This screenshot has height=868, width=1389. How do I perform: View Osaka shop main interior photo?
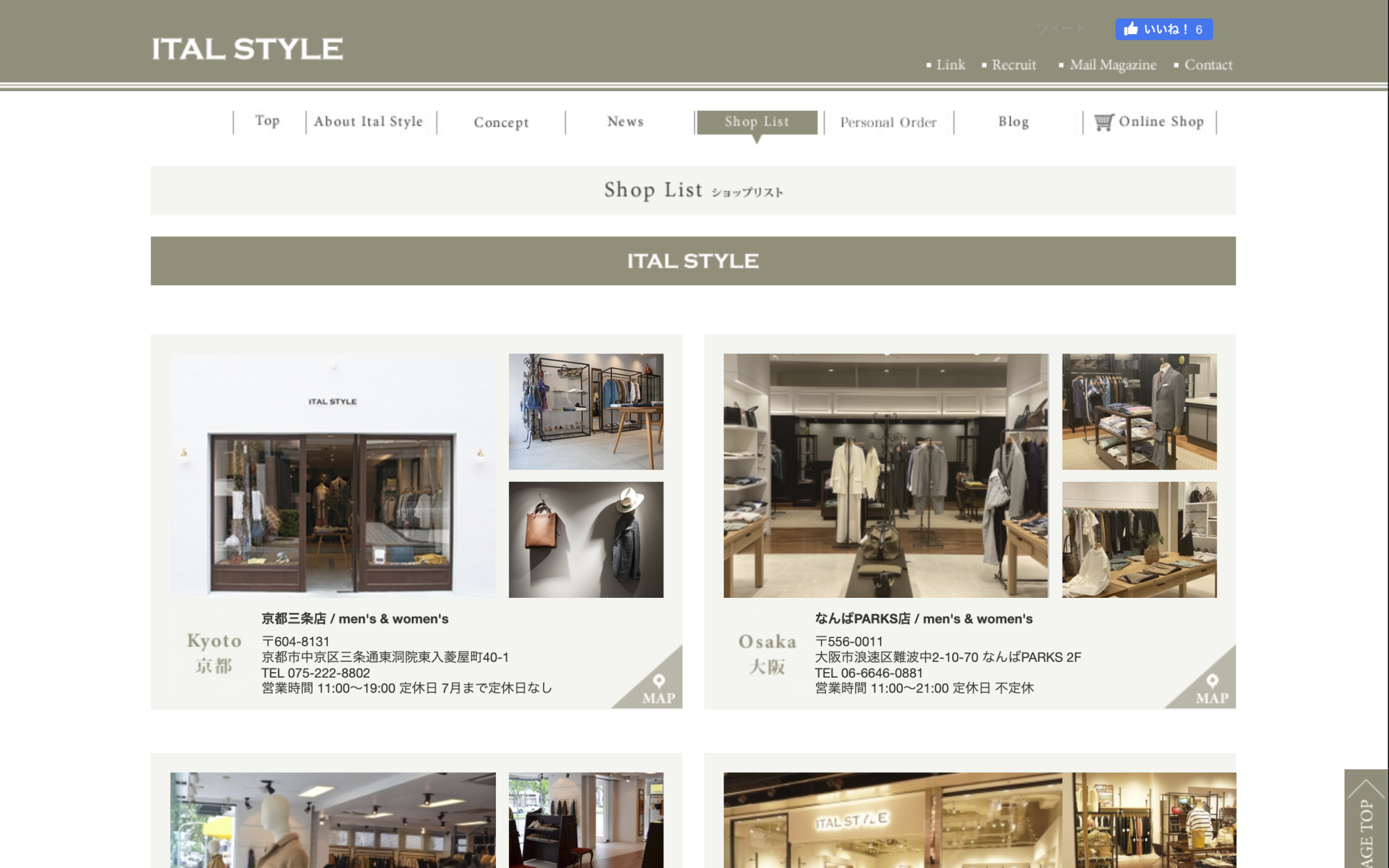pyautogui.click(x=886, y=476)
